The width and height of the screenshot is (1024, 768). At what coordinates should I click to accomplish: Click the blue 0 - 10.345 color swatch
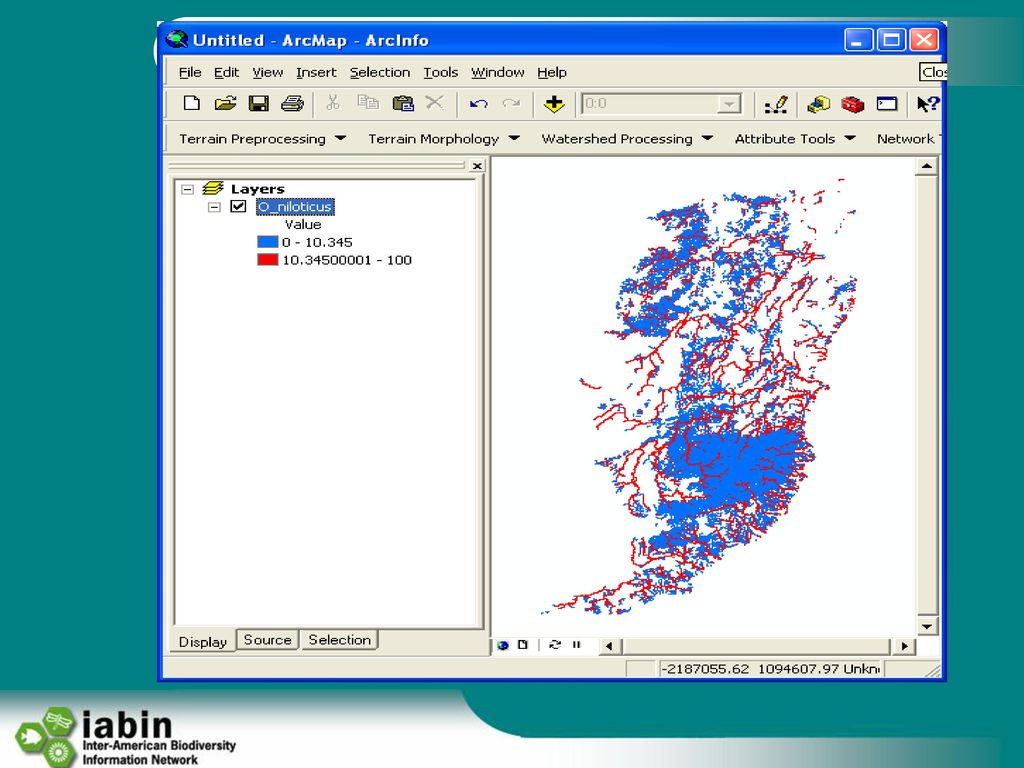(268, 242)
